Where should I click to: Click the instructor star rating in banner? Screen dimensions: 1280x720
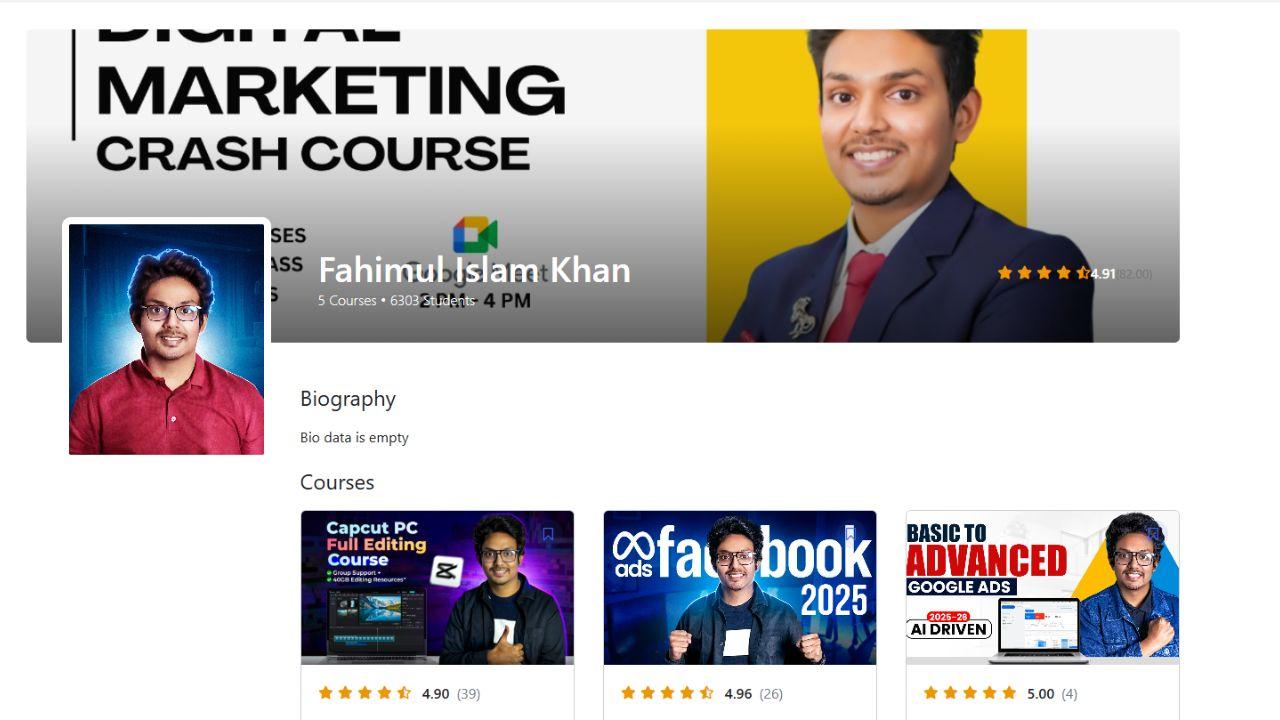tap(1043, 273)
